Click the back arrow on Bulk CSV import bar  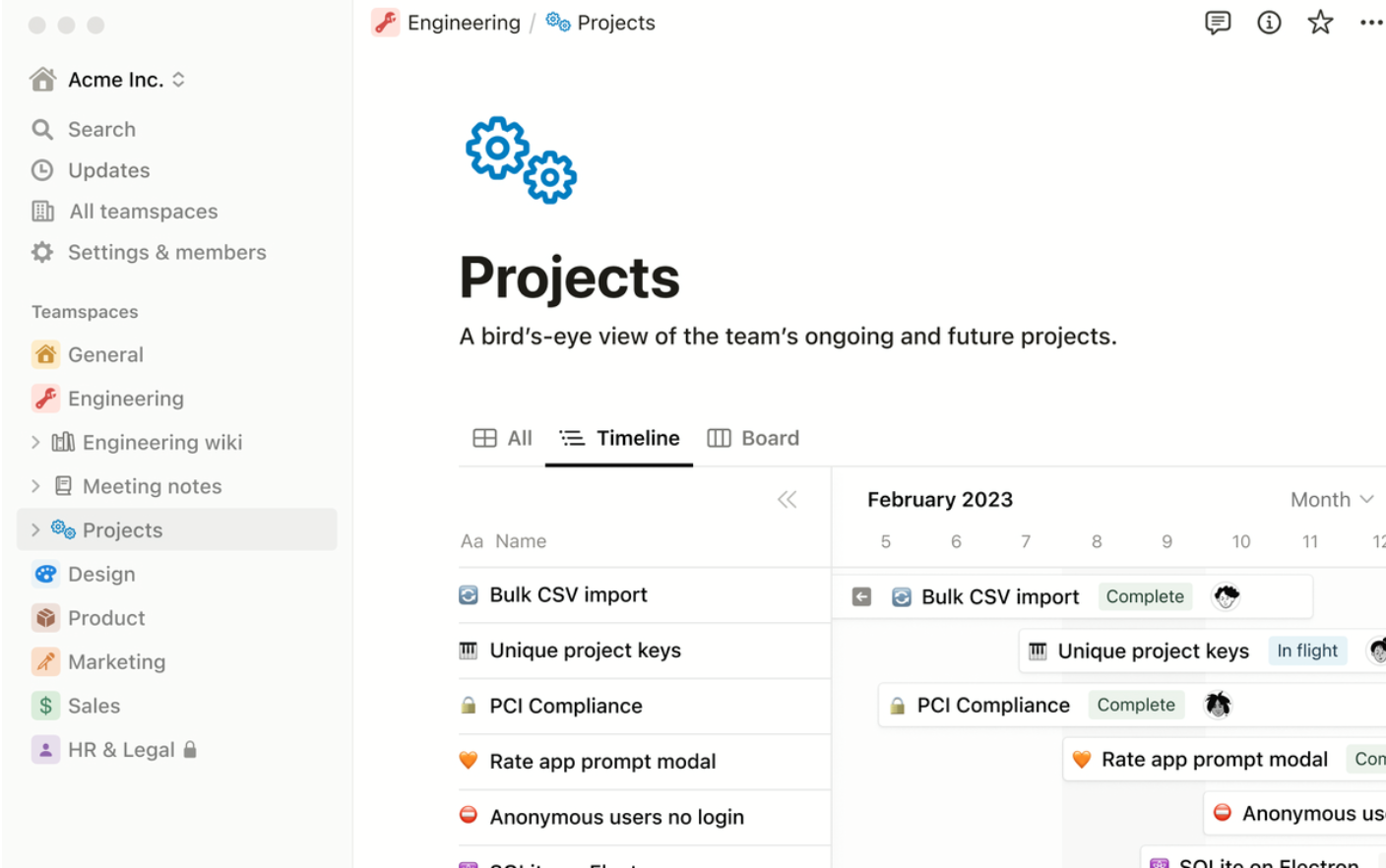pos(861,596)
